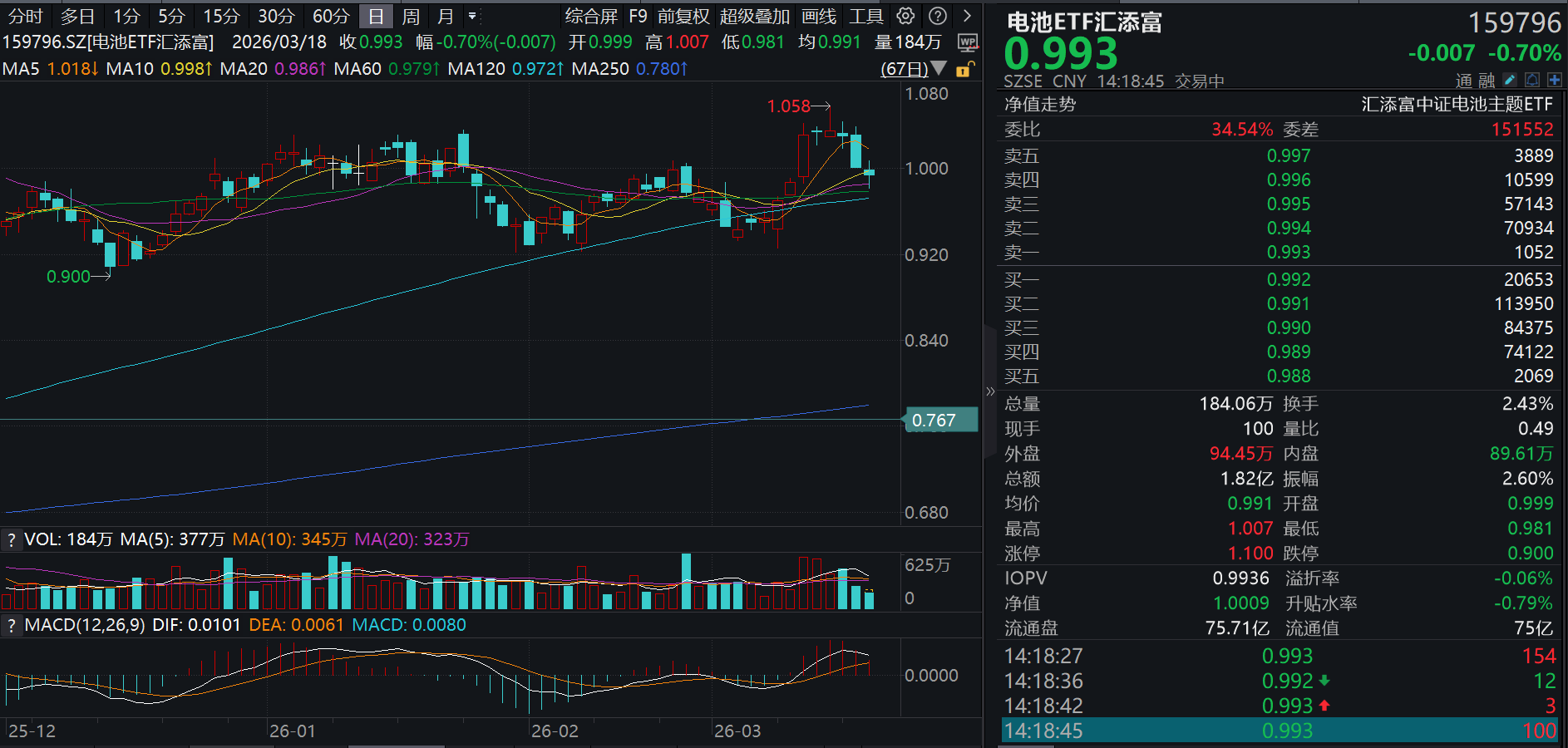
Task: Click the question-mark icon beside VOL indicator
Action: (11, 539)
